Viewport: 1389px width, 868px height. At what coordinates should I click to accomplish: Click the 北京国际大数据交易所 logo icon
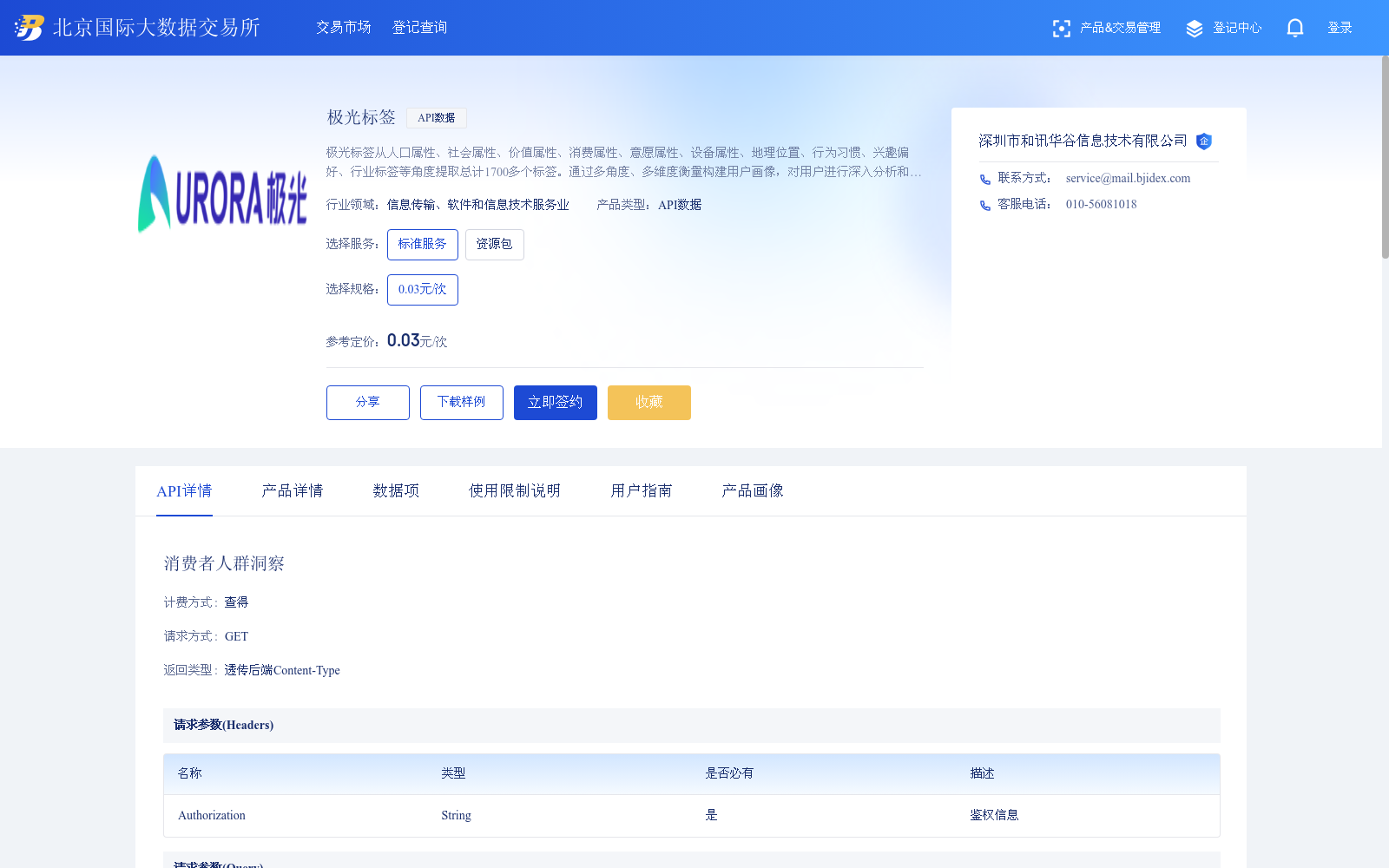coord(28,27)
